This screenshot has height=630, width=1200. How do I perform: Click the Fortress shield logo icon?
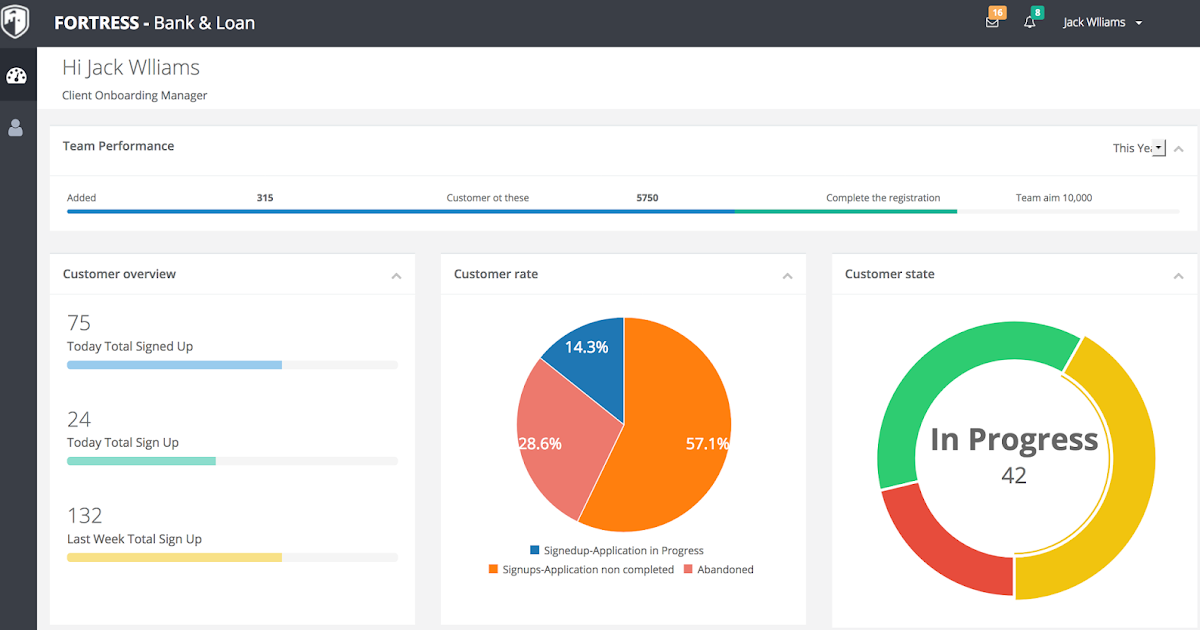tap(15, 21)
